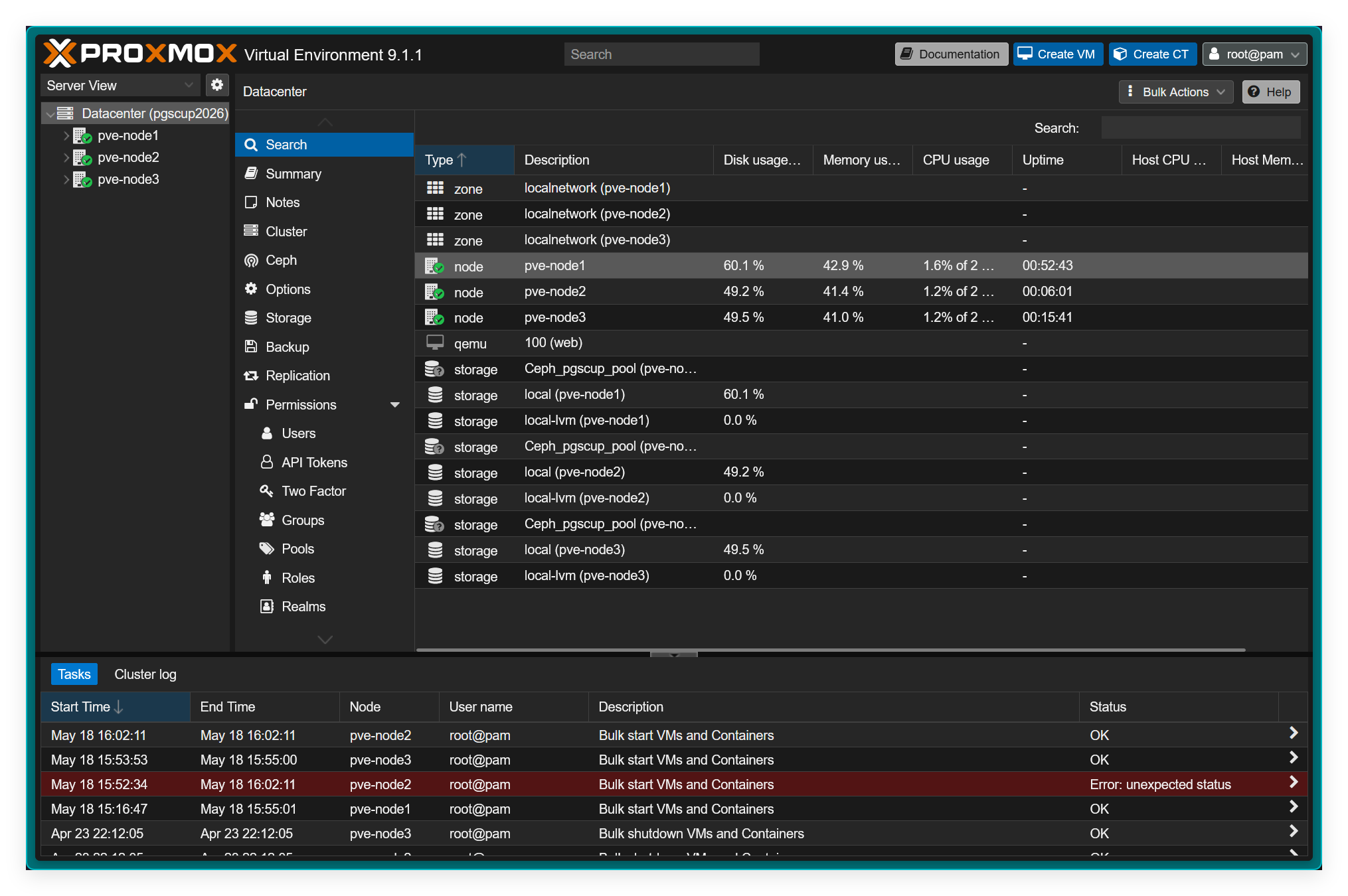Click the Cluster server icon

[x=251, y=231]
